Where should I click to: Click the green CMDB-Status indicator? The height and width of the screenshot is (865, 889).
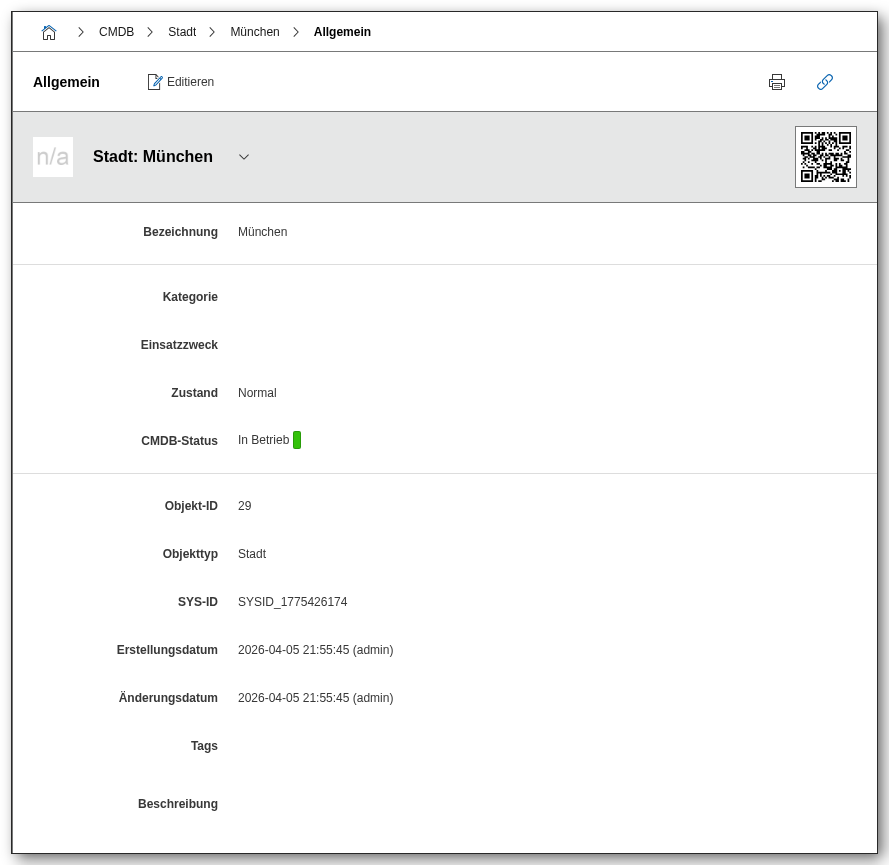point(297,440)
